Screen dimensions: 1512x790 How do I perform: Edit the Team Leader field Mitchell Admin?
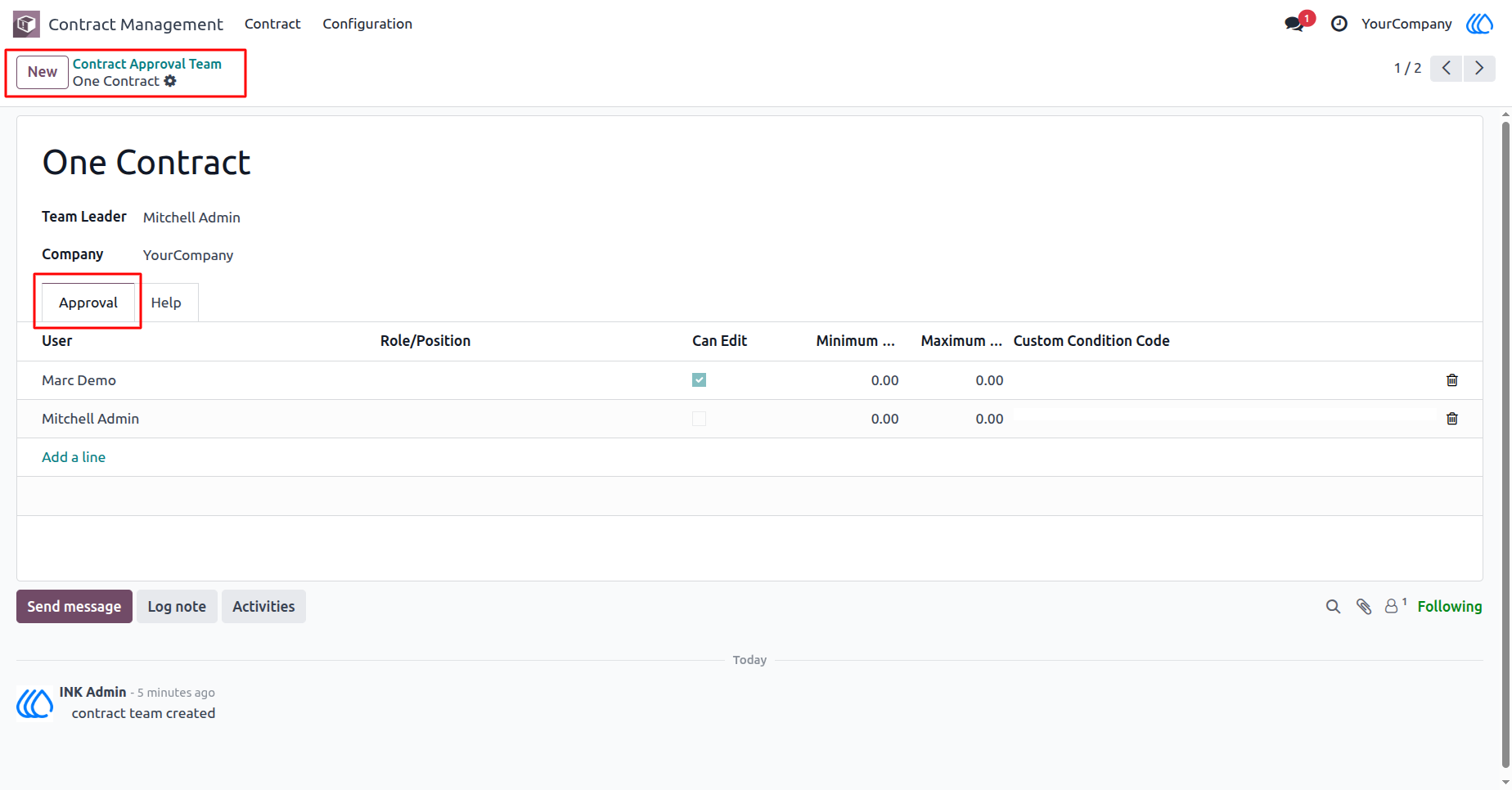[191, 218]
